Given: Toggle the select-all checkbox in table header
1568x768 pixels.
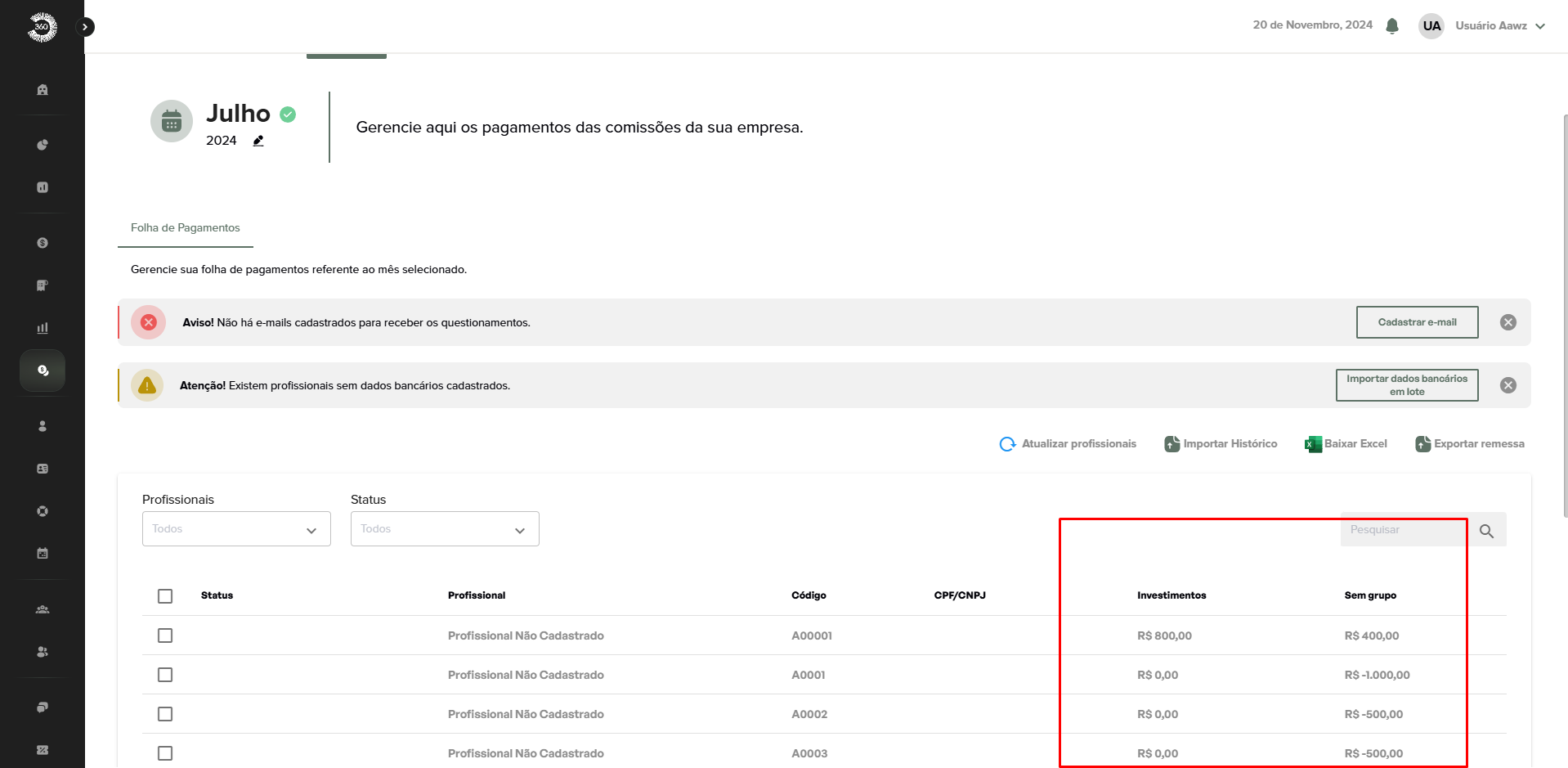Looking at the screenshot, I should [x=165, y=596].
